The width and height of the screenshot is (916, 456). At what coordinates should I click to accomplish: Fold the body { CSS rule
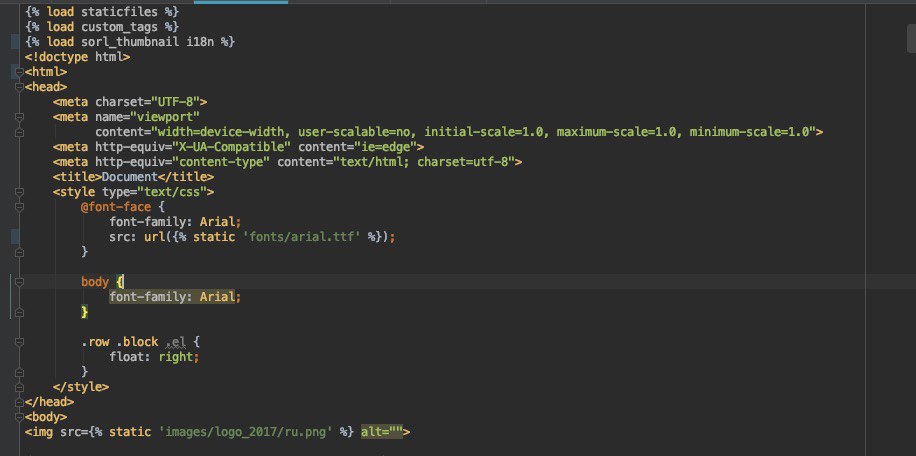19,282
